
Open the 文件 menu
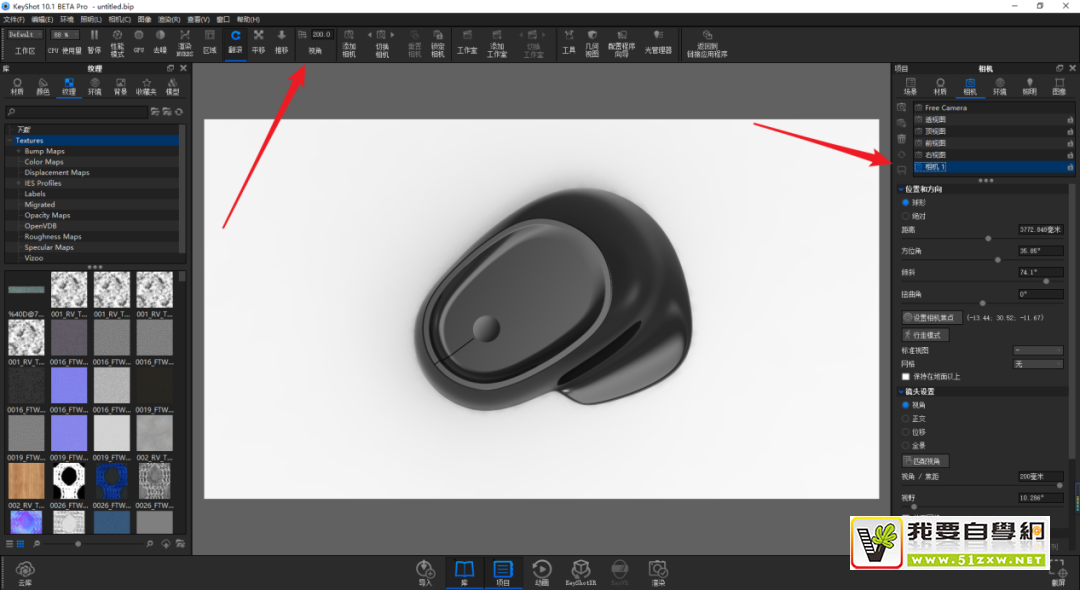point(14,19)
